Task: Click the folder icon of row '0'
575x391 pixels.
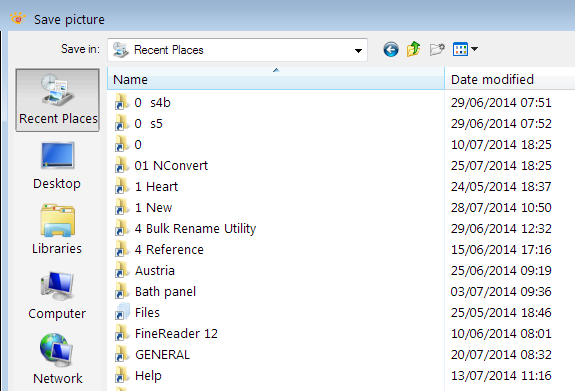Action: coord(121,144)
